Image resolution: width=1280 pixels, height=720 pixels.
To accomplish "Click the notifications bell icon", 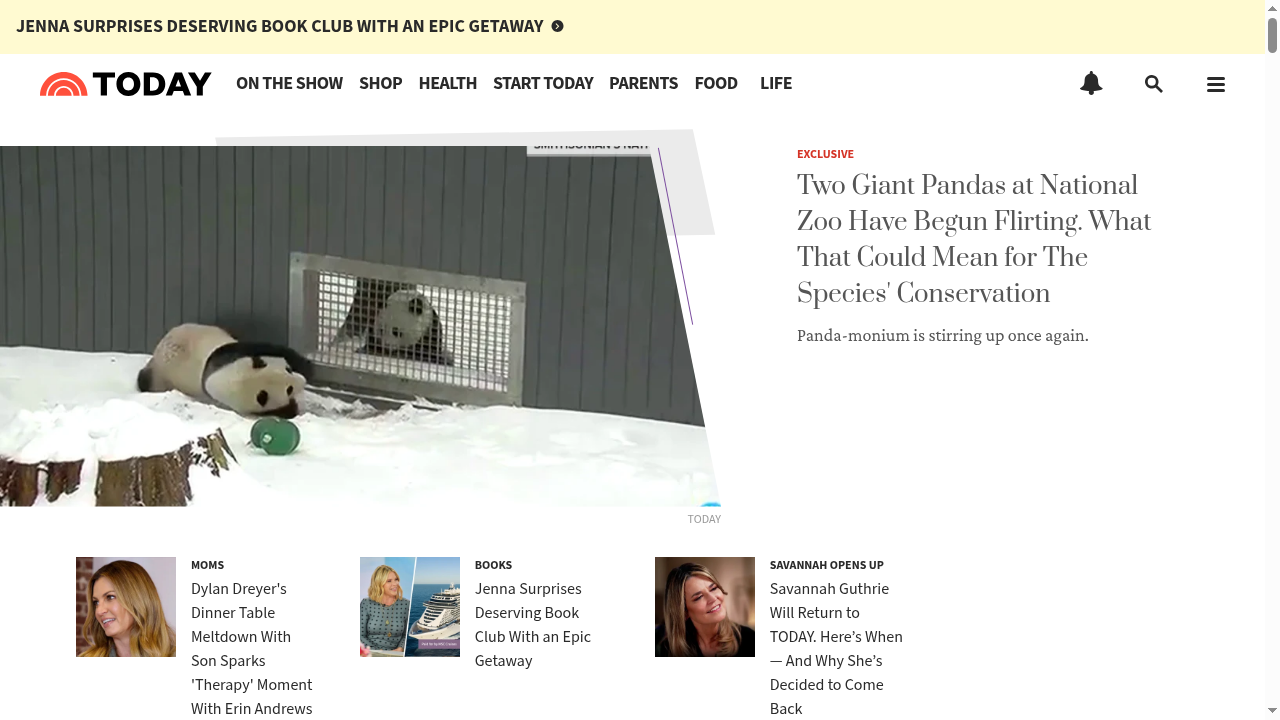I will pyautogui.click(x=1091, y=84).
